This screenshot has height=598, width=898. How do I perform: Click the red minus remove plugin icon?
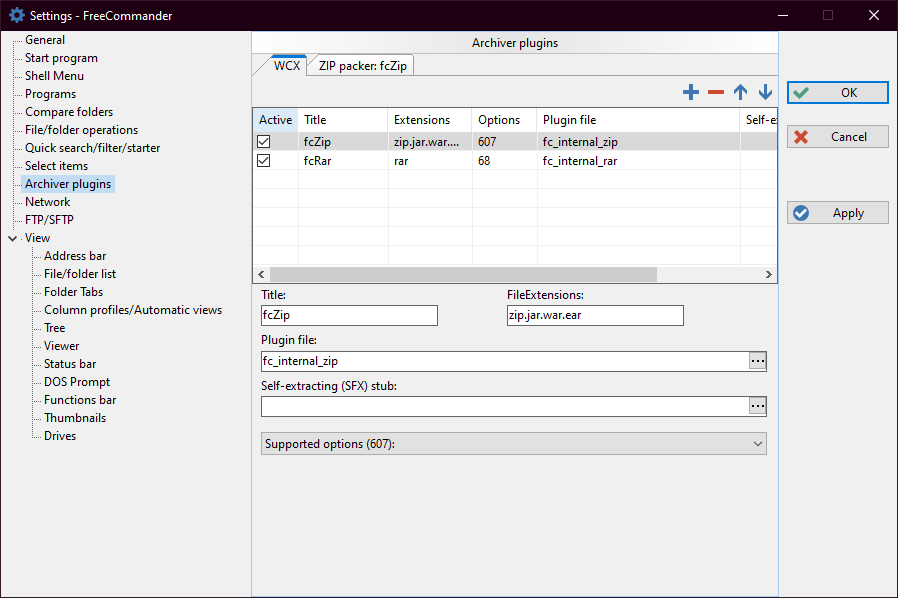click(715, 92)
